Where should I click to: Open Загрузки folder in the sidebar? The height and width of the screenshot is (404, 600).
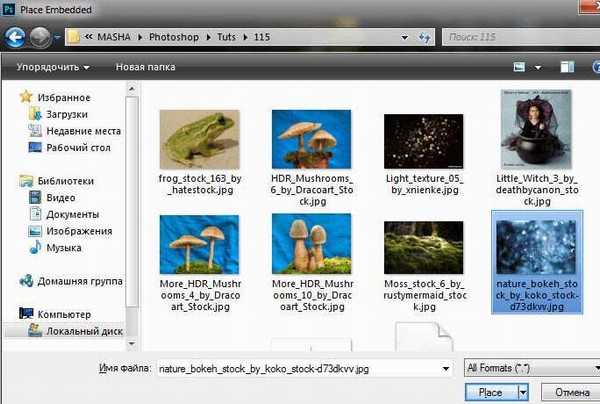coord(70,114)
